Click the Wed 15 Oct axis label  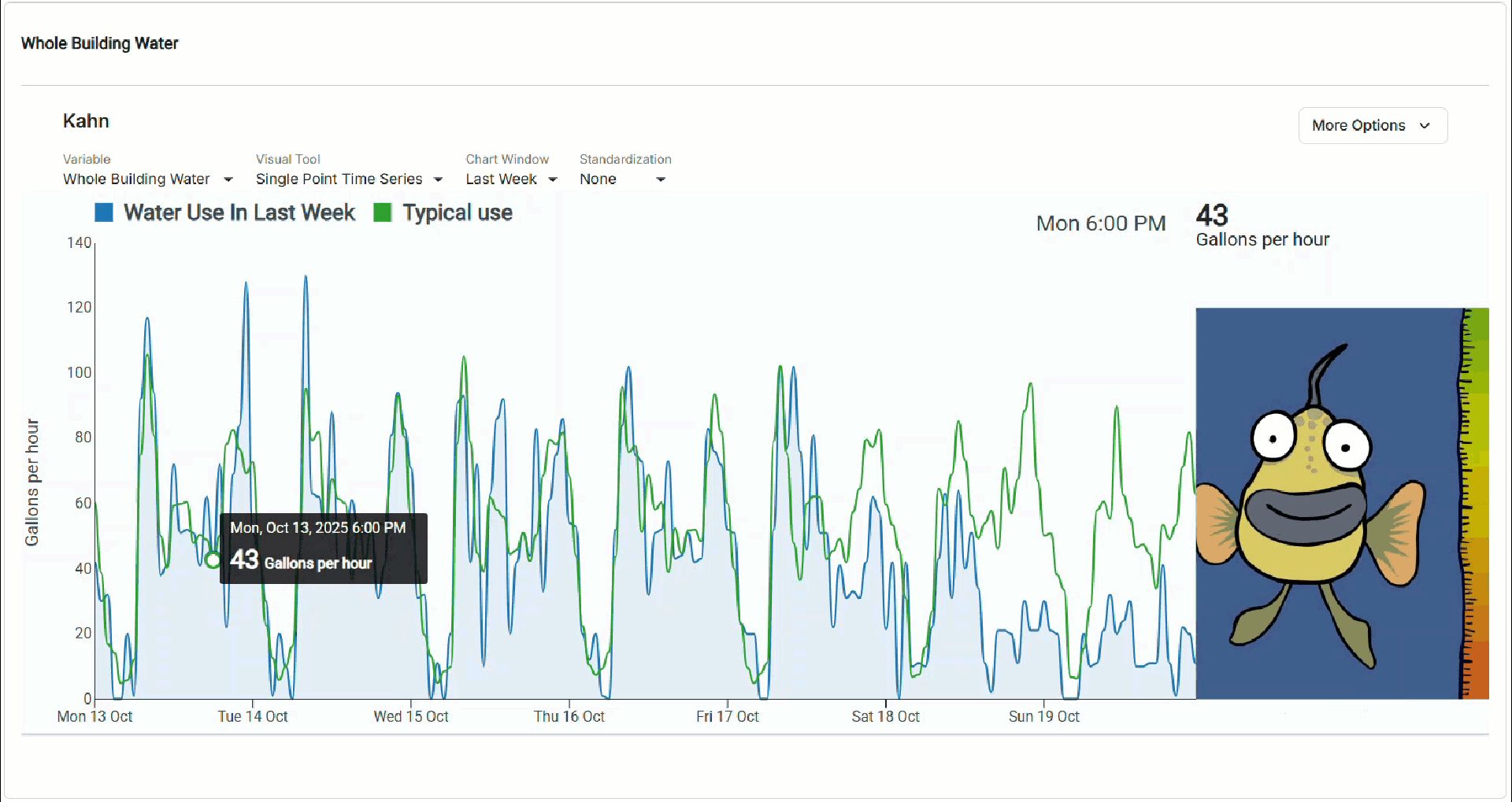411,717
